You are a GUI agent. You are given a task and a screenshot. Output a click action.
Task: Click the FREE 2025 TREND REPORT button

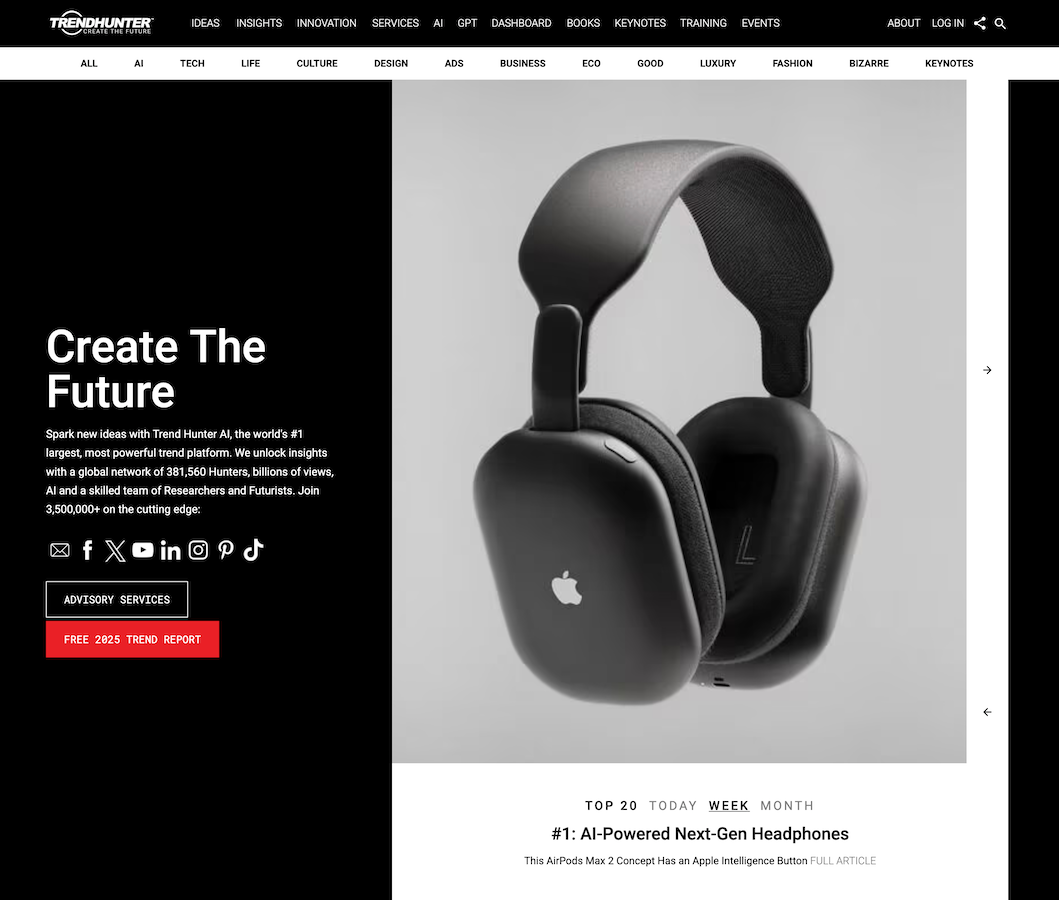point(132,639)
